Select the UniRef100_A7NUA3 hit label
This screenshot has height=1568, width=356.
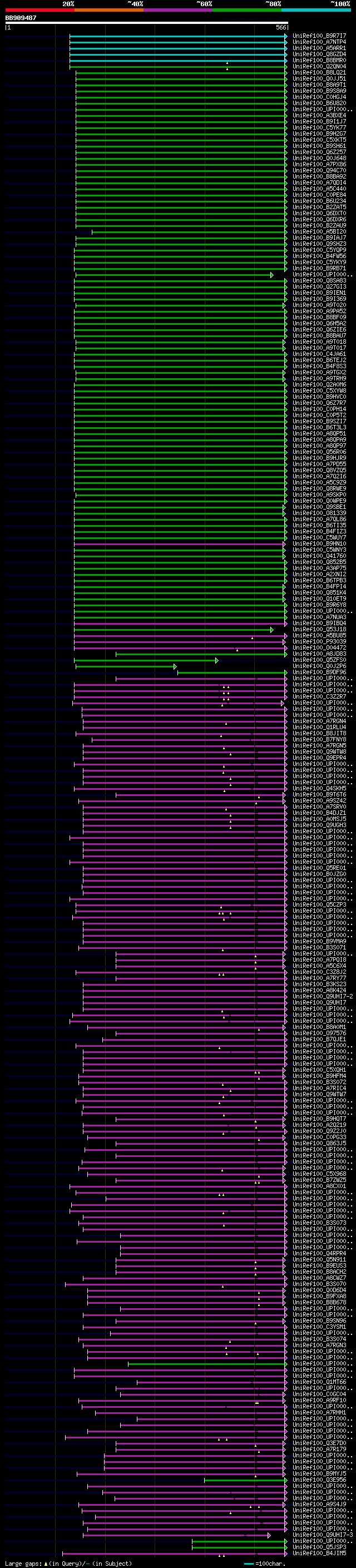pos(319,617)
